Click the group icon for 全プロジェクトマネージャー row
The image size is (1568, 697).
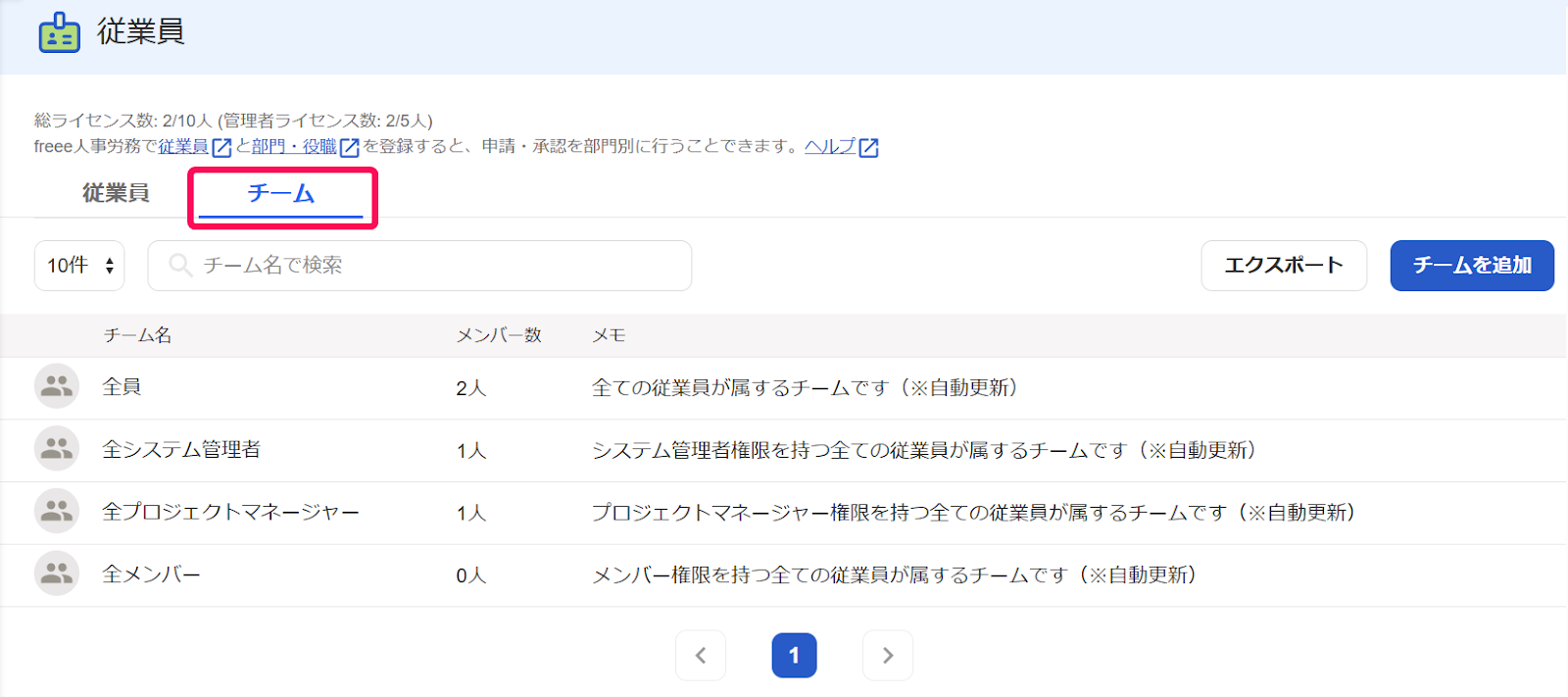point(57,511)
